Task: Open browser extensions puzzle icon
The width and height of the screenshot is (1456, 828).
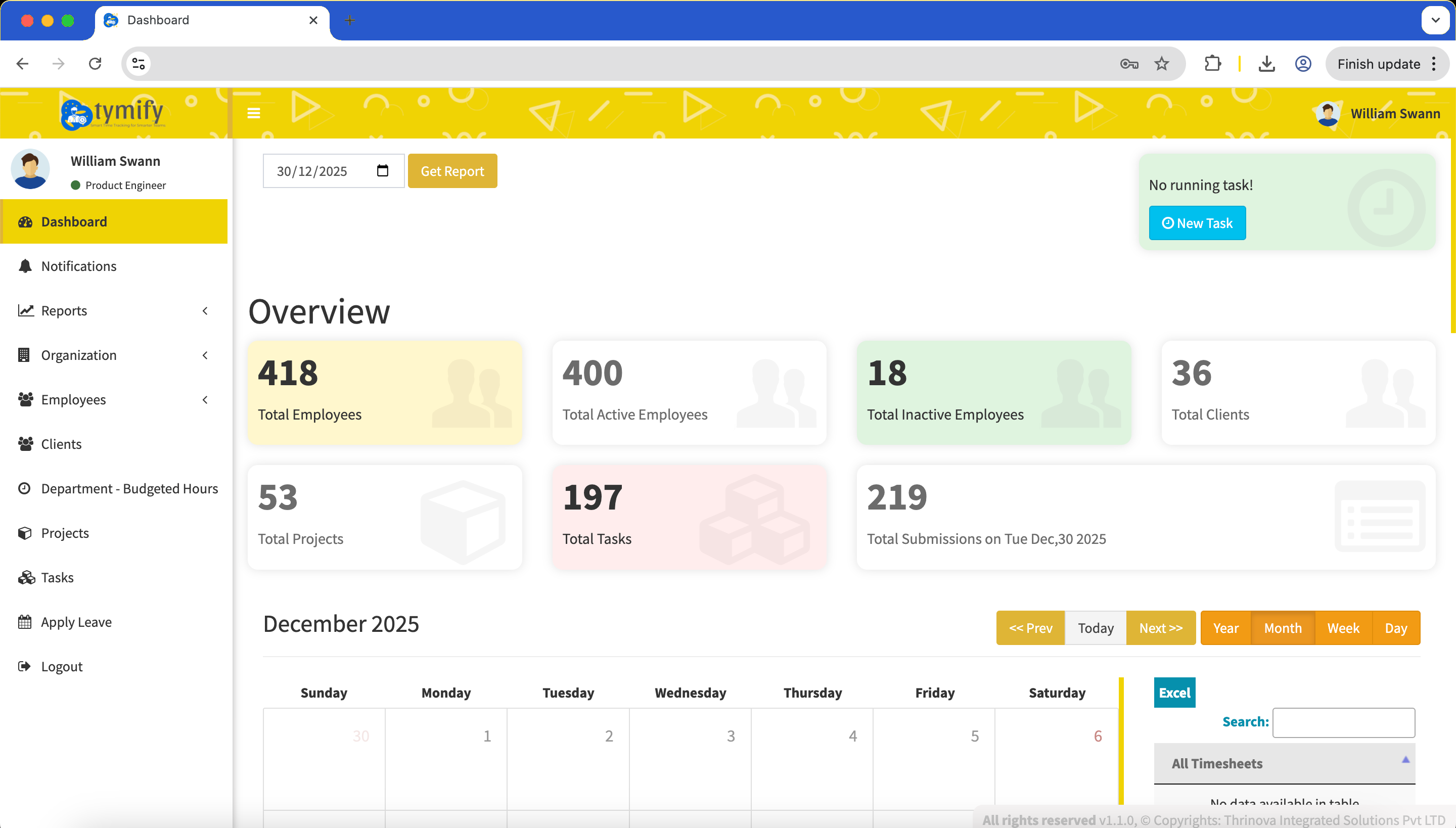Action: click(1212, 64)
